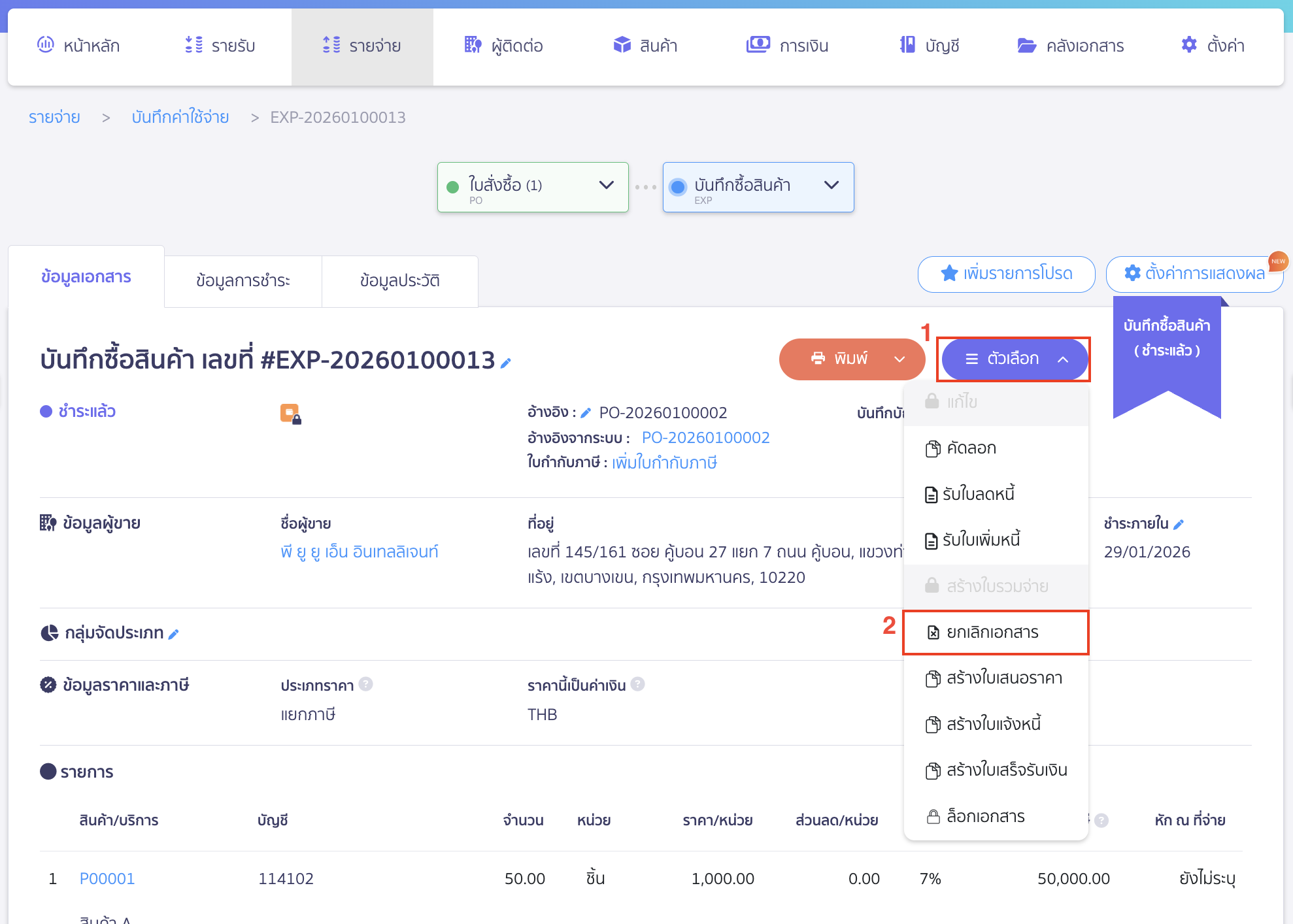Expand the ใบสั่งซื้อ (1) PO dropdown
1293x924 pixels.
click(x=606, y=186)
